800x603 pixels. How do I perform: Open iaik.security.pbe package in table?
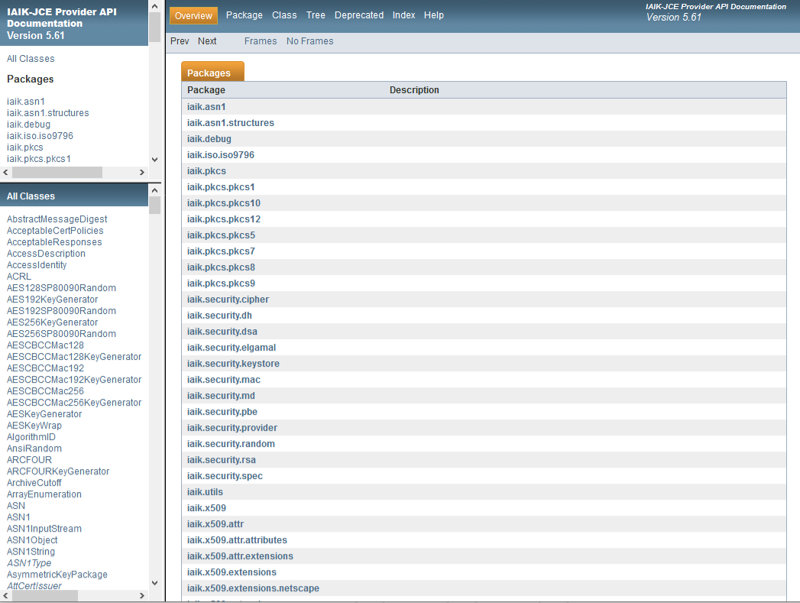click(x=222, y=412)
